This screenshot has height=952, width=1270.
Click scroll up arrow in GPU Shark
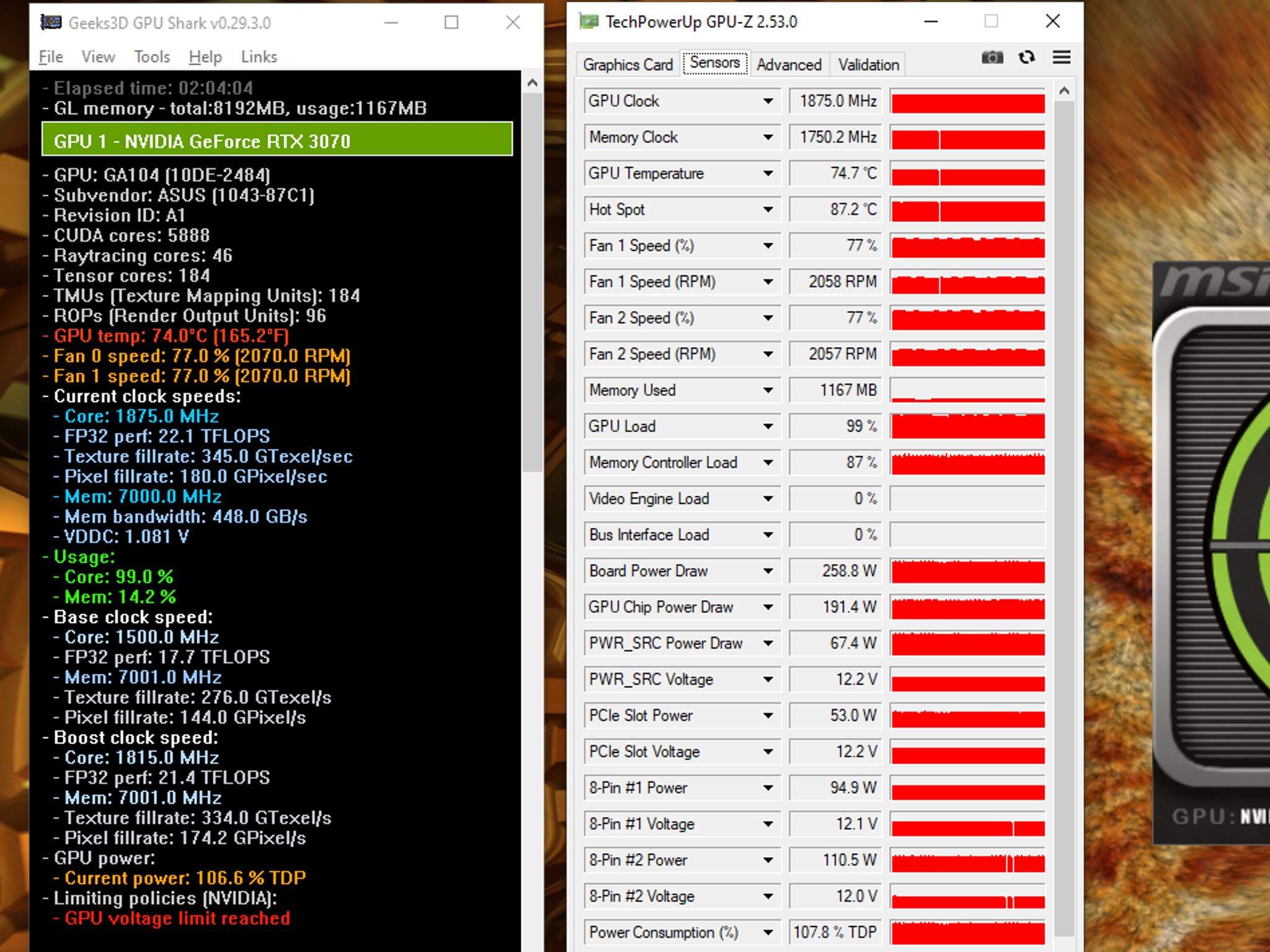coord(532,83)
